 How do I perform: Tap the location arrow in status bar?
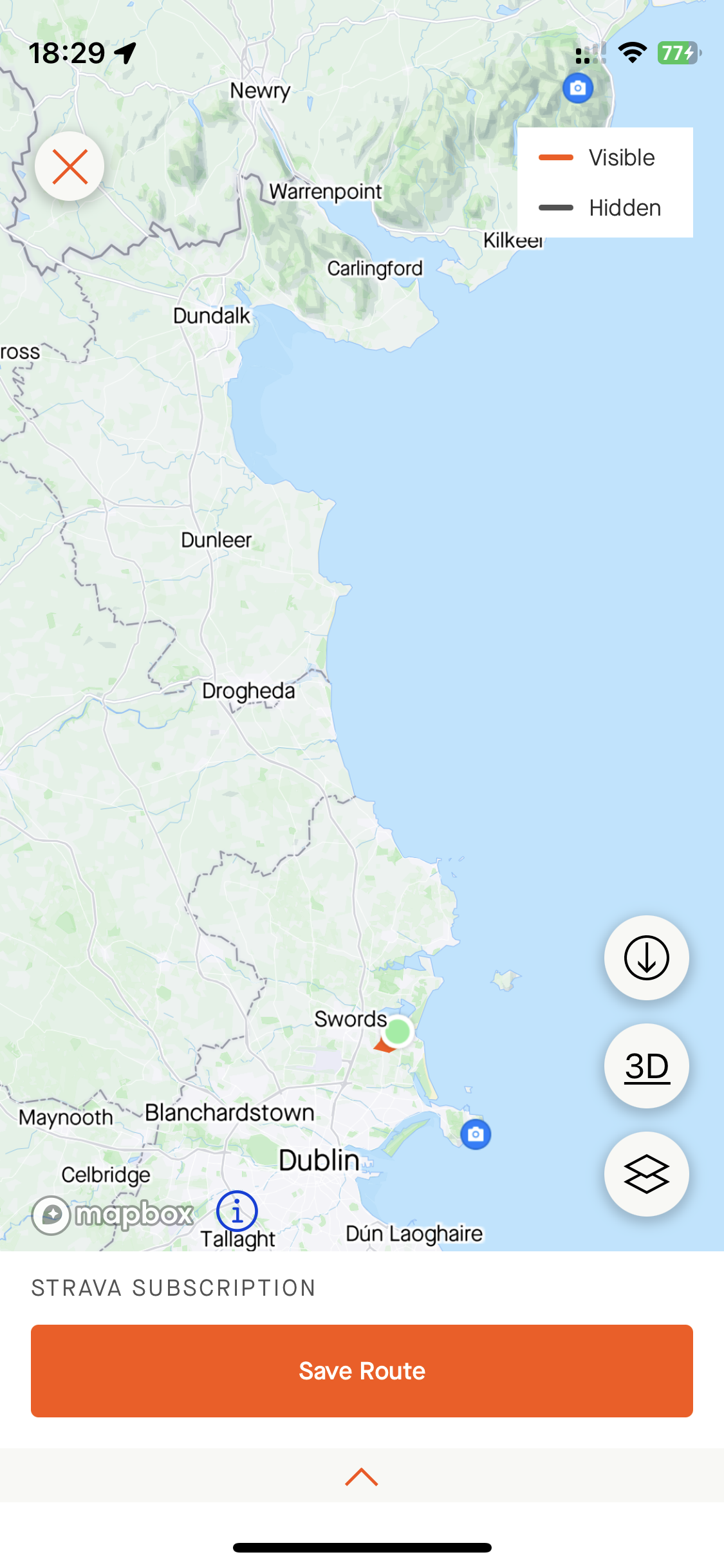[x=125, y=53]
